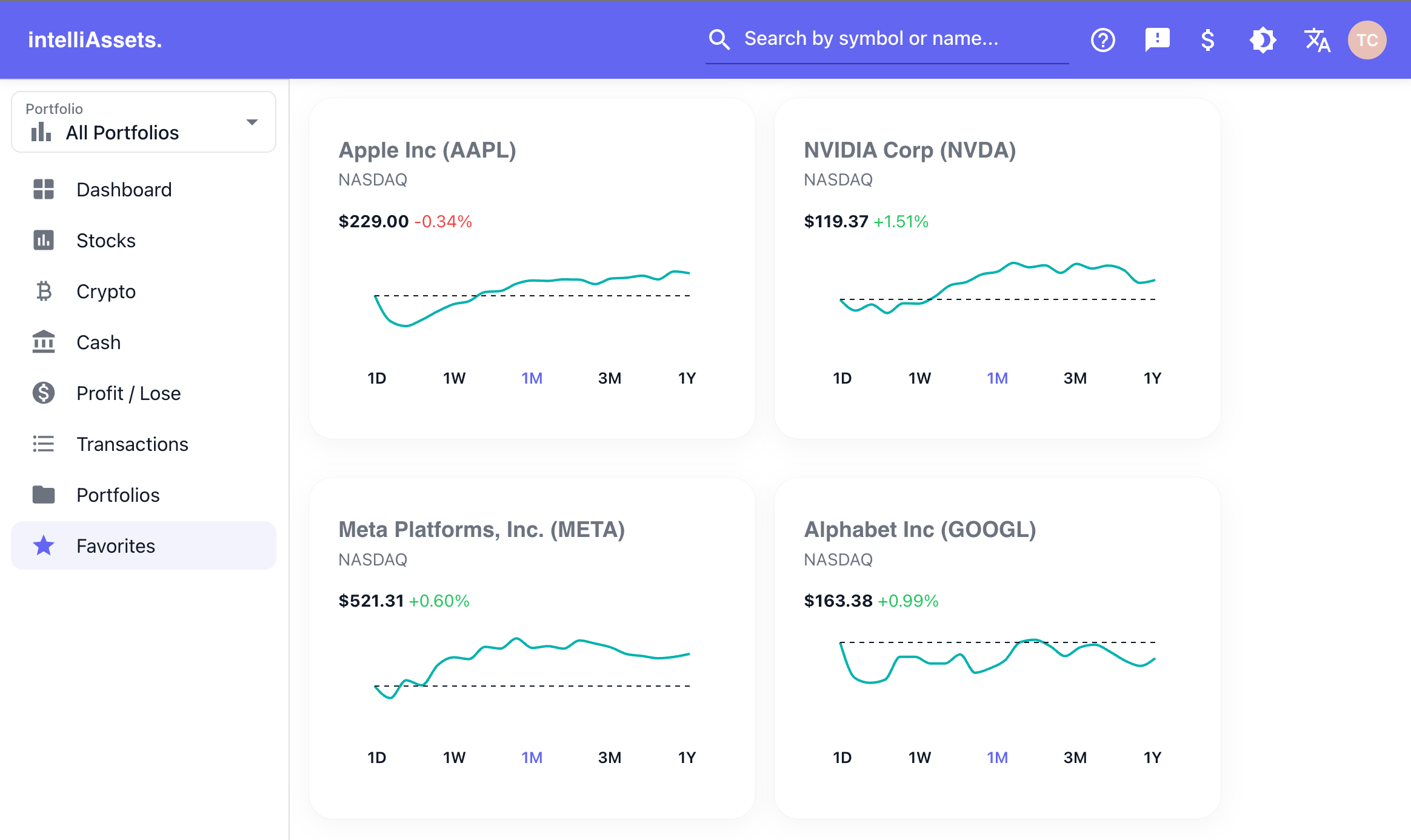Navigate to Transactions in sidebar
Screen dimensions: 1411x840
click(x=132, y=444)
